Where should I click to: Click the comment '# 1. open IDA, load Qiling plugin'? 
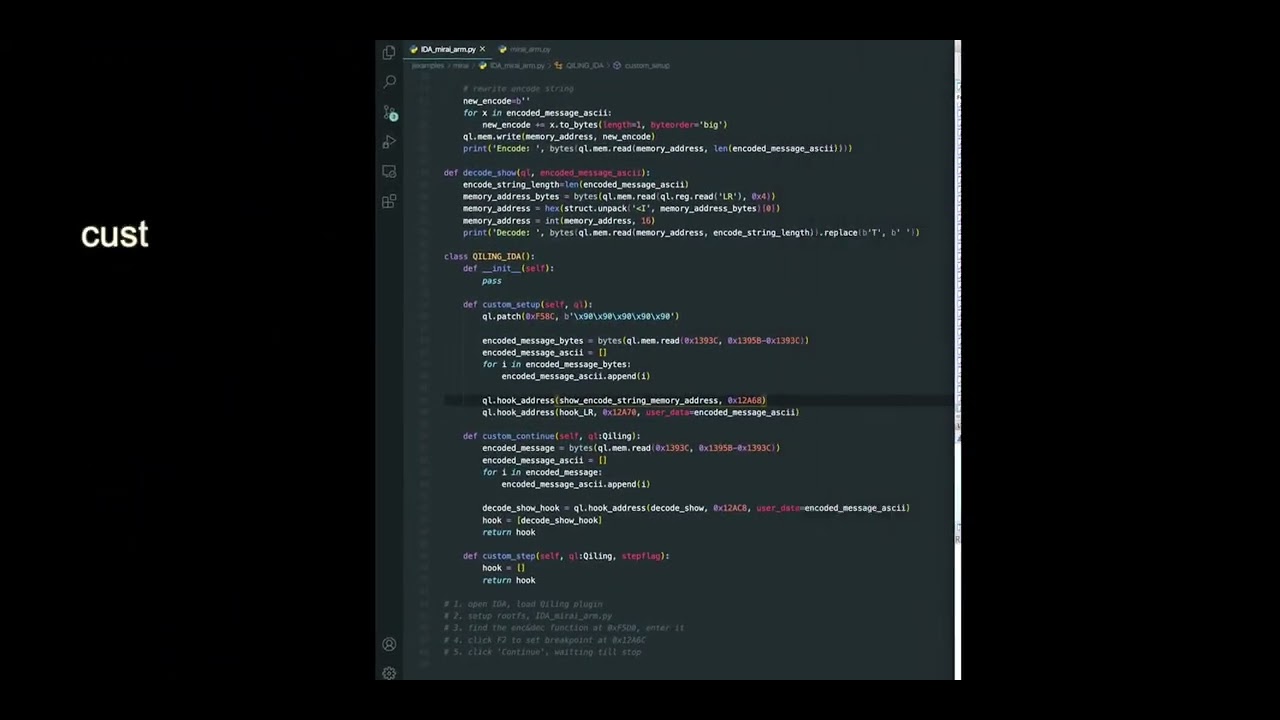tap(523, 604)
